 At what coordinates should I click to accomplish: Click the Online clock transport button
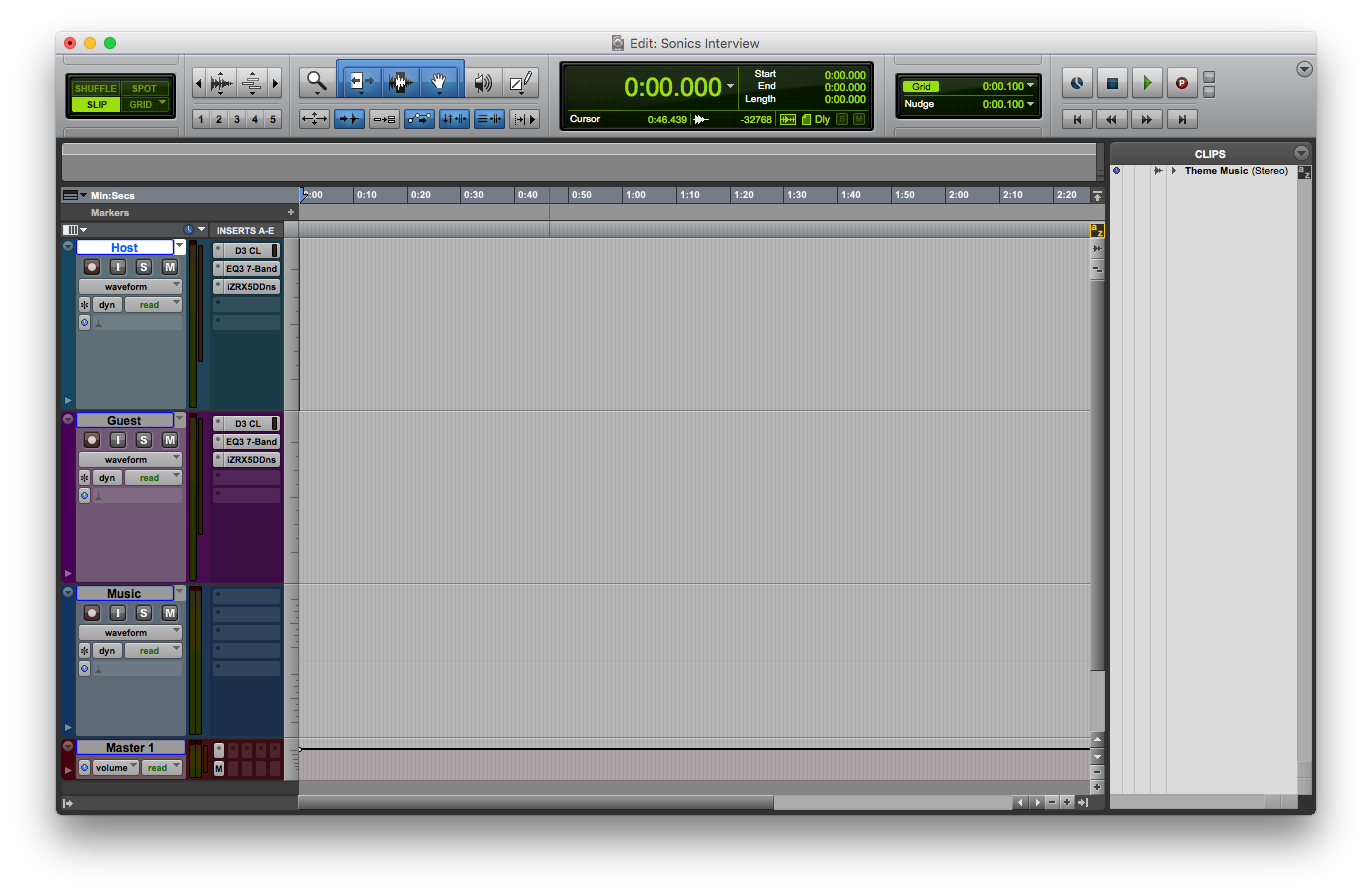point(1077,83)
